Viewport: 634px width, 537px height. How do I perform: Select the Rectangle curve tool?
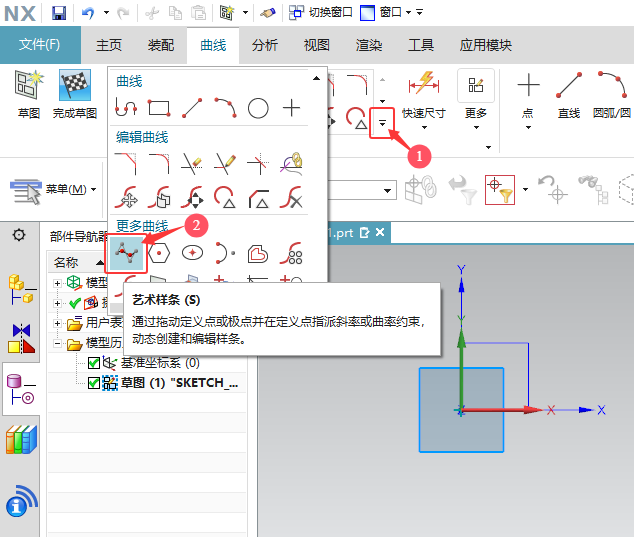tap(159, 108)
